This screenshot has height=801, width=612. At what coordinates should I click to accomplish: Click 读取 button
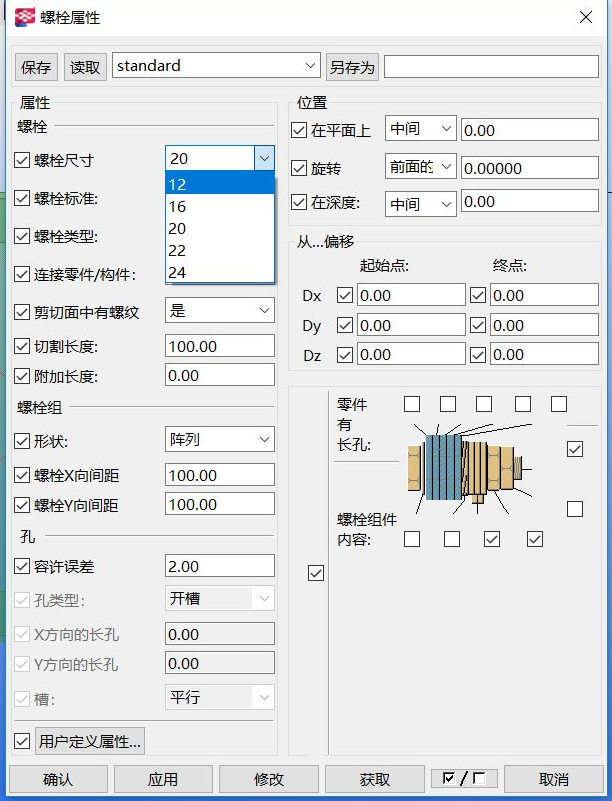85,67
